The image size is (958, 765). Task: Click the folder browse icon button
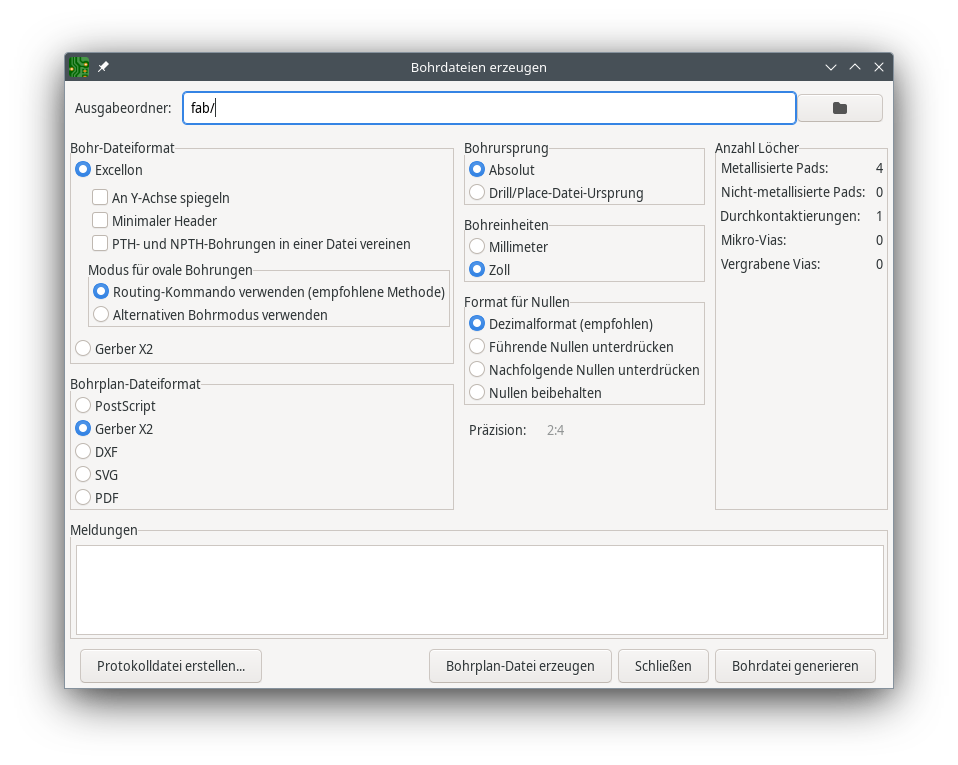[x=839, y=108]
